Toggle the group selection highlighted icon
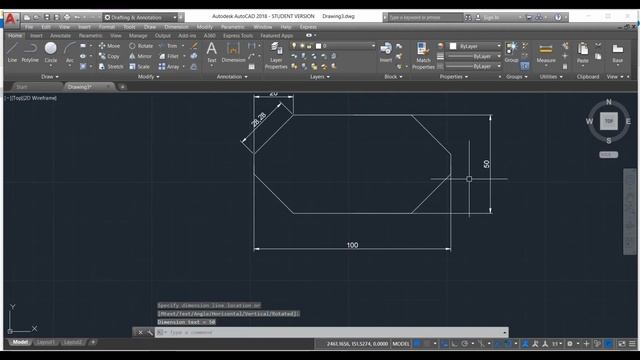 tap(525, 66)
